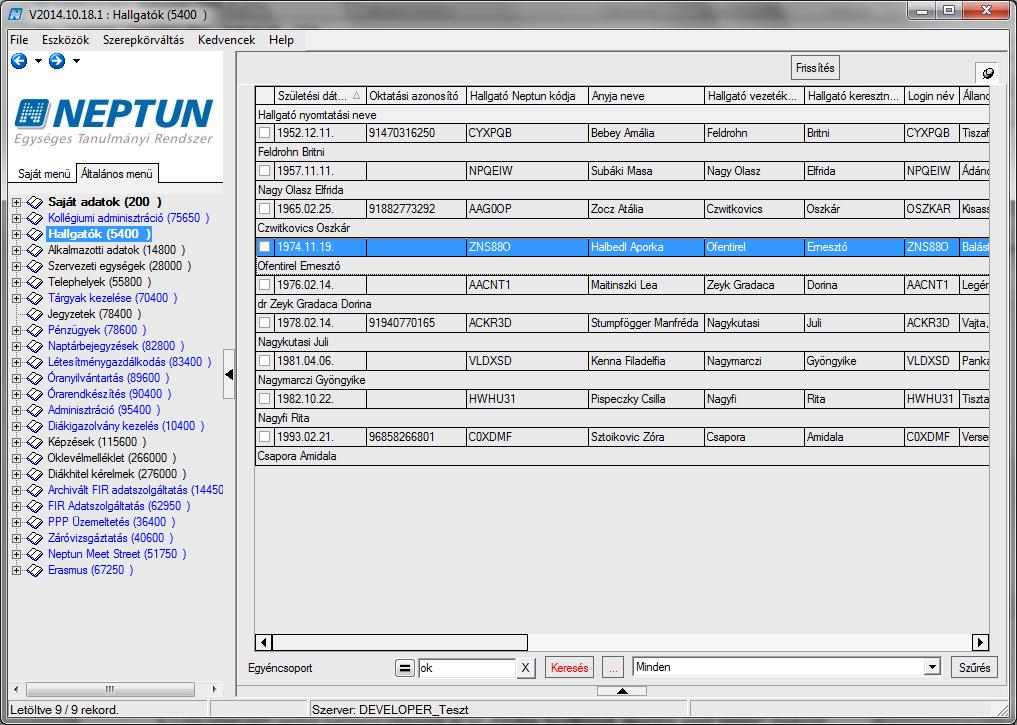The image size is (1017, 725).
Task: Check the box for Csapora Amidala row
Action: pos(265,436)
